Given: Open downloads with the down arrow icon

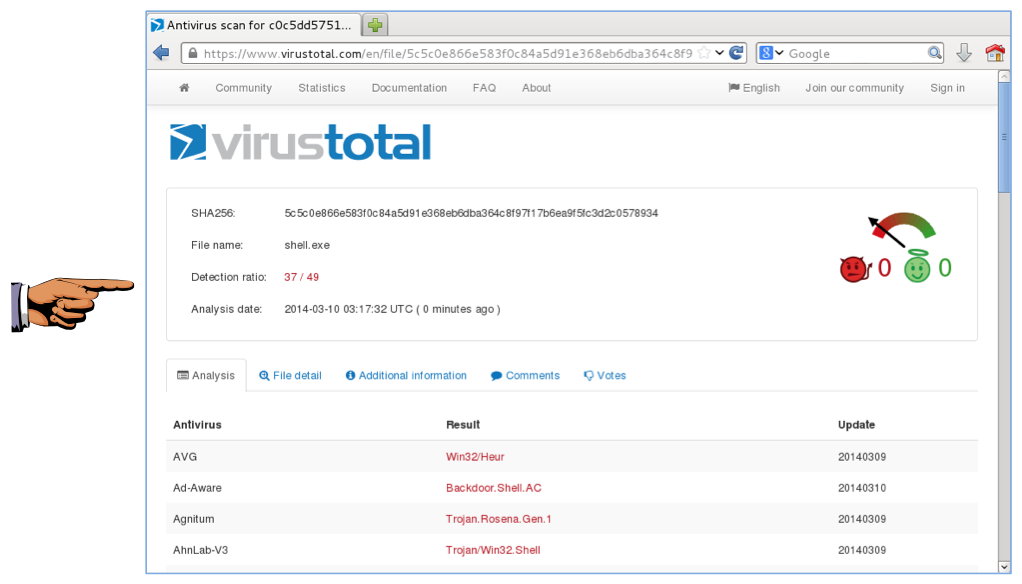Looking at the screenshot, I should click(x=964, y=53).
